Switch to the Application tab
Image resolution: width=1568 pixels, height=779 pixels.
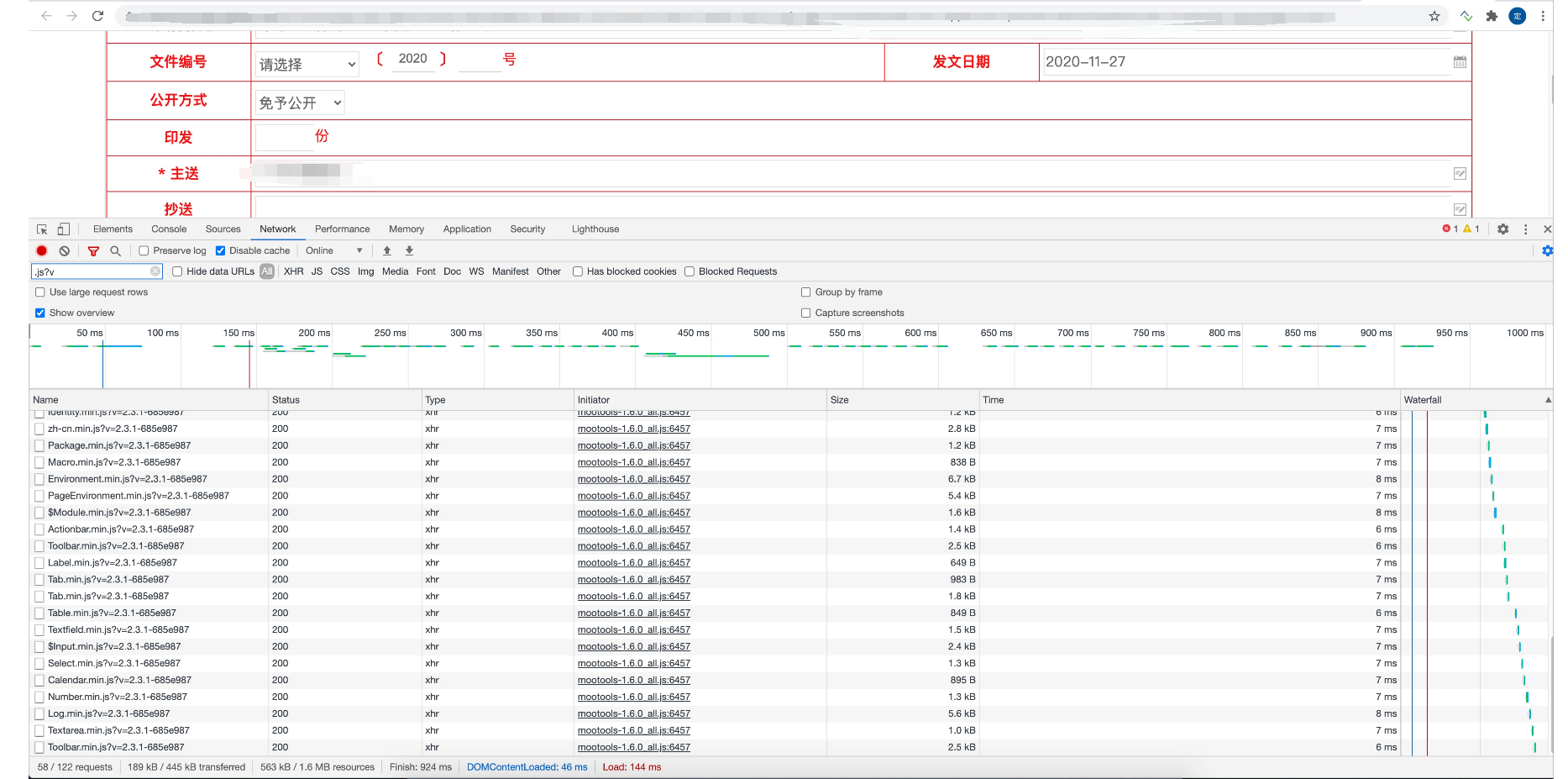tap(467, 229)
